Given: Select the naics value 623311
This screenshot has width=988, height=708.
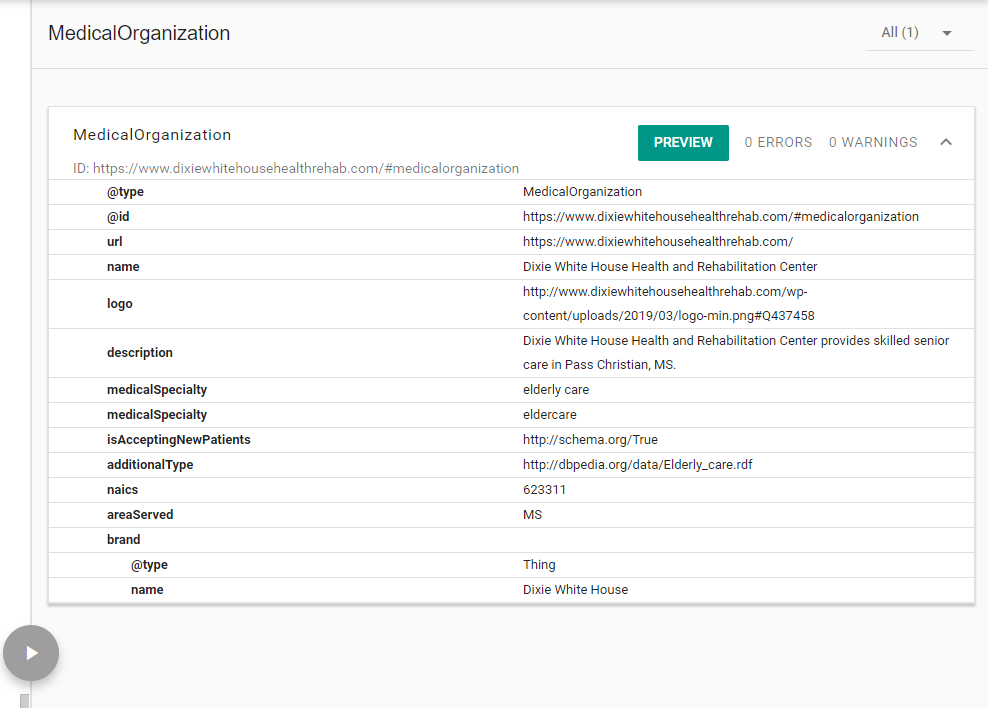Looking at the screenshot, I should (544, 489).
